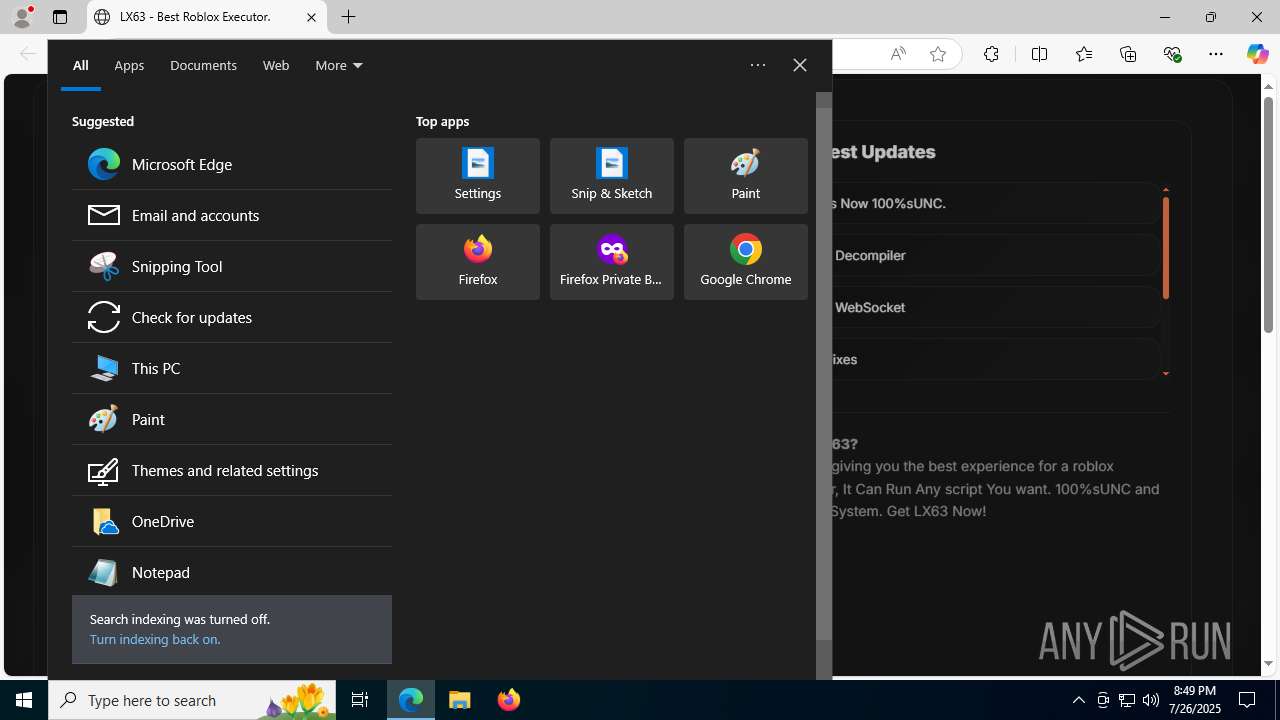Open Task View on the taskbar

coord(360,700)
